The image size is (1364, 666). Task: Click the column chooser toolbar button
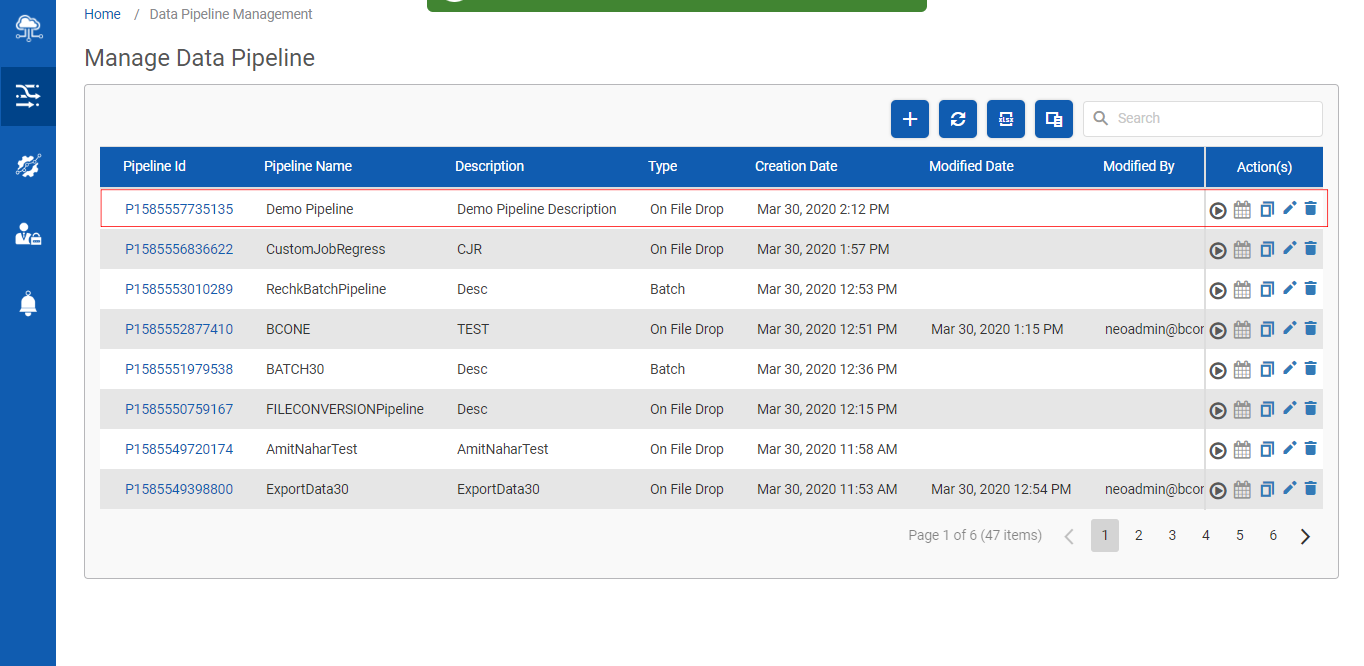point(1054,119)
